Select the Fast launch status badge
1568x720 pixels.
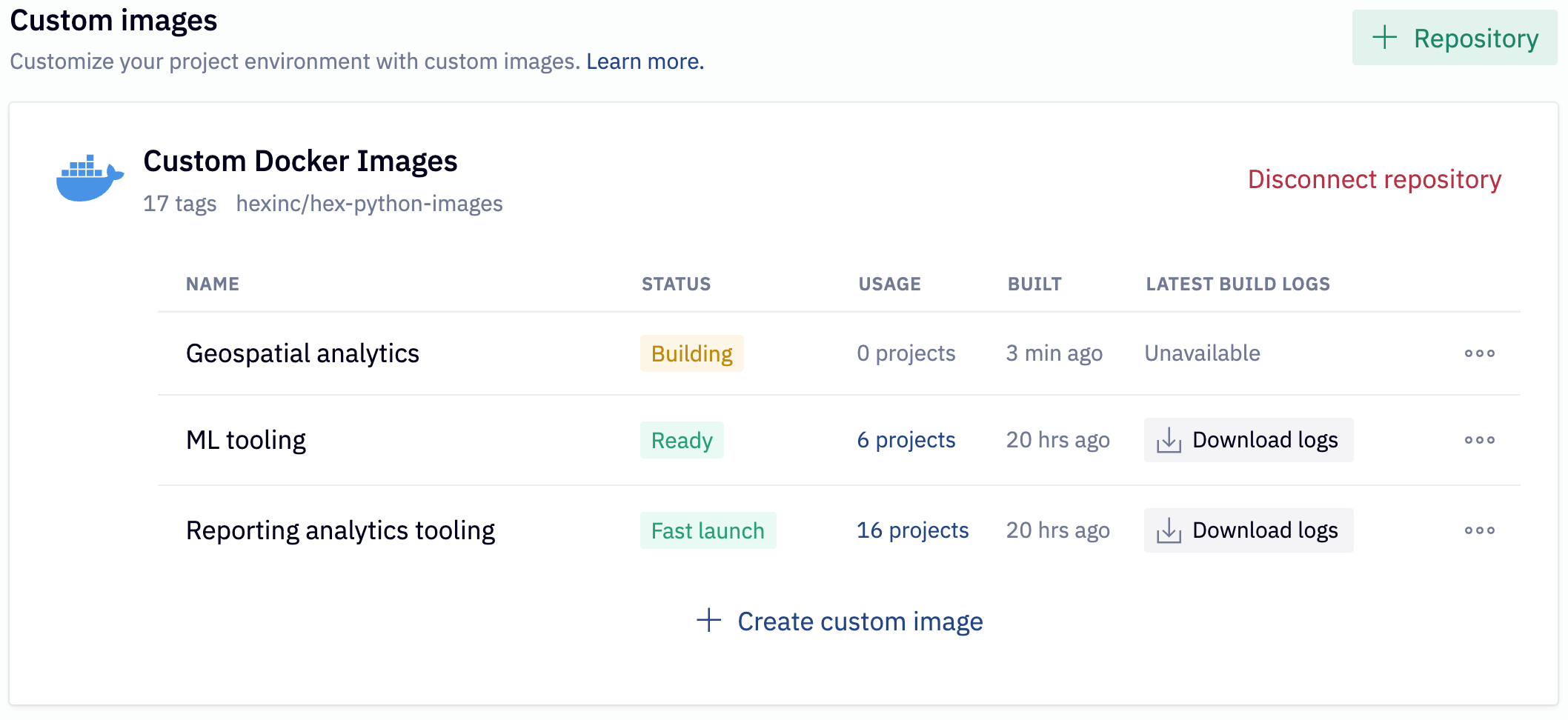708,530
